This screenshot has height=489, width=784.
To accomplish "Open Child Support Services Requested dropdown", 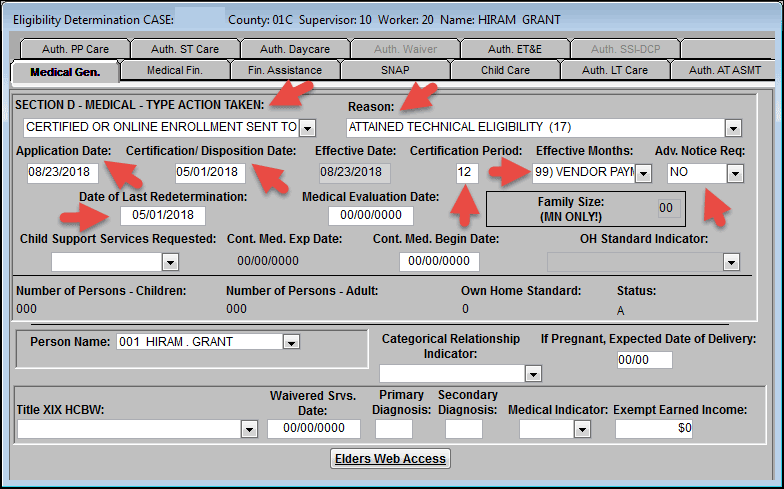I will (x=170, y=262).
